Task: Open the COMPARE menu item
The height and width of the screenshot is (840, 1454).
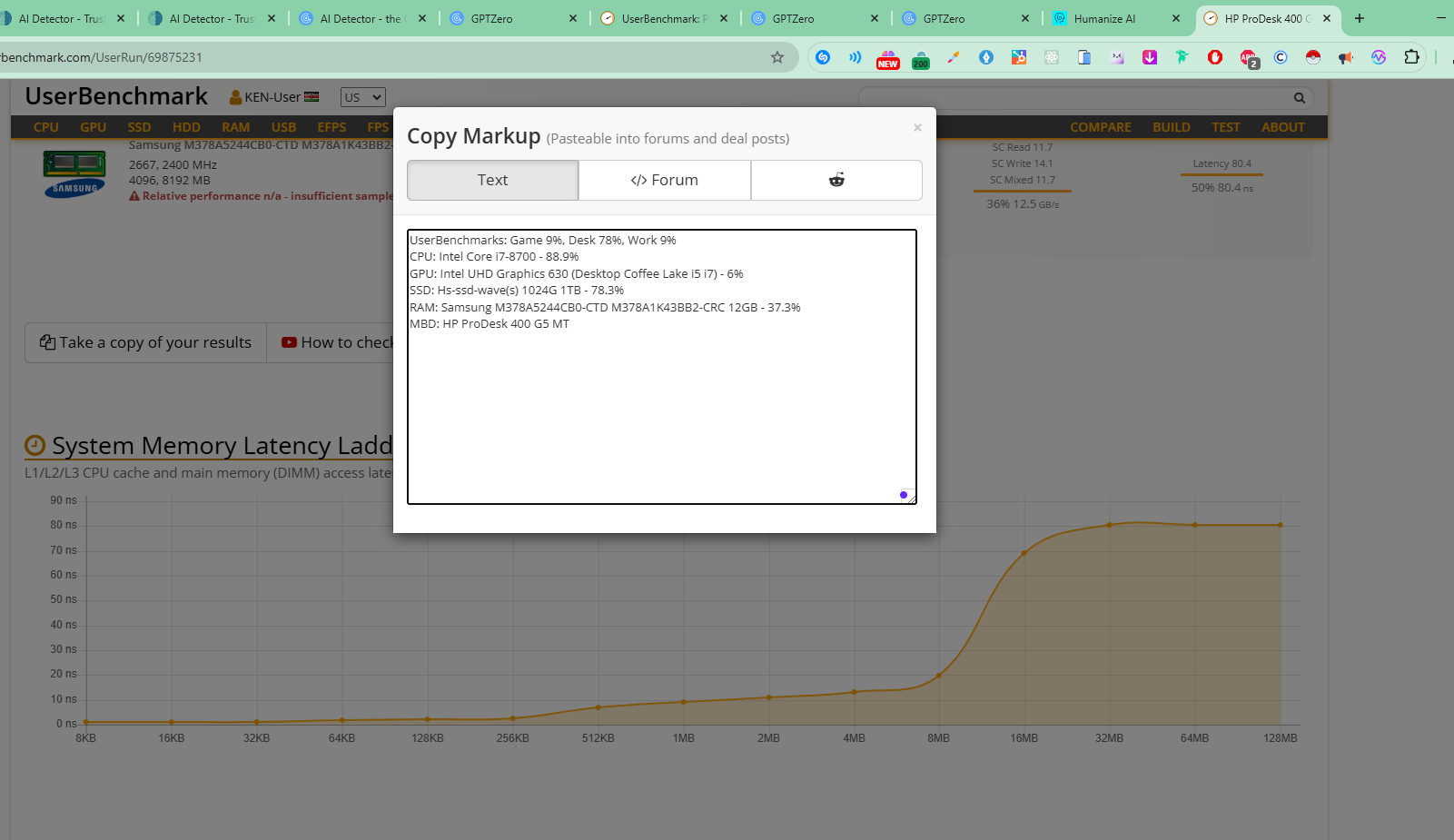Action: tap(1100, 127)
